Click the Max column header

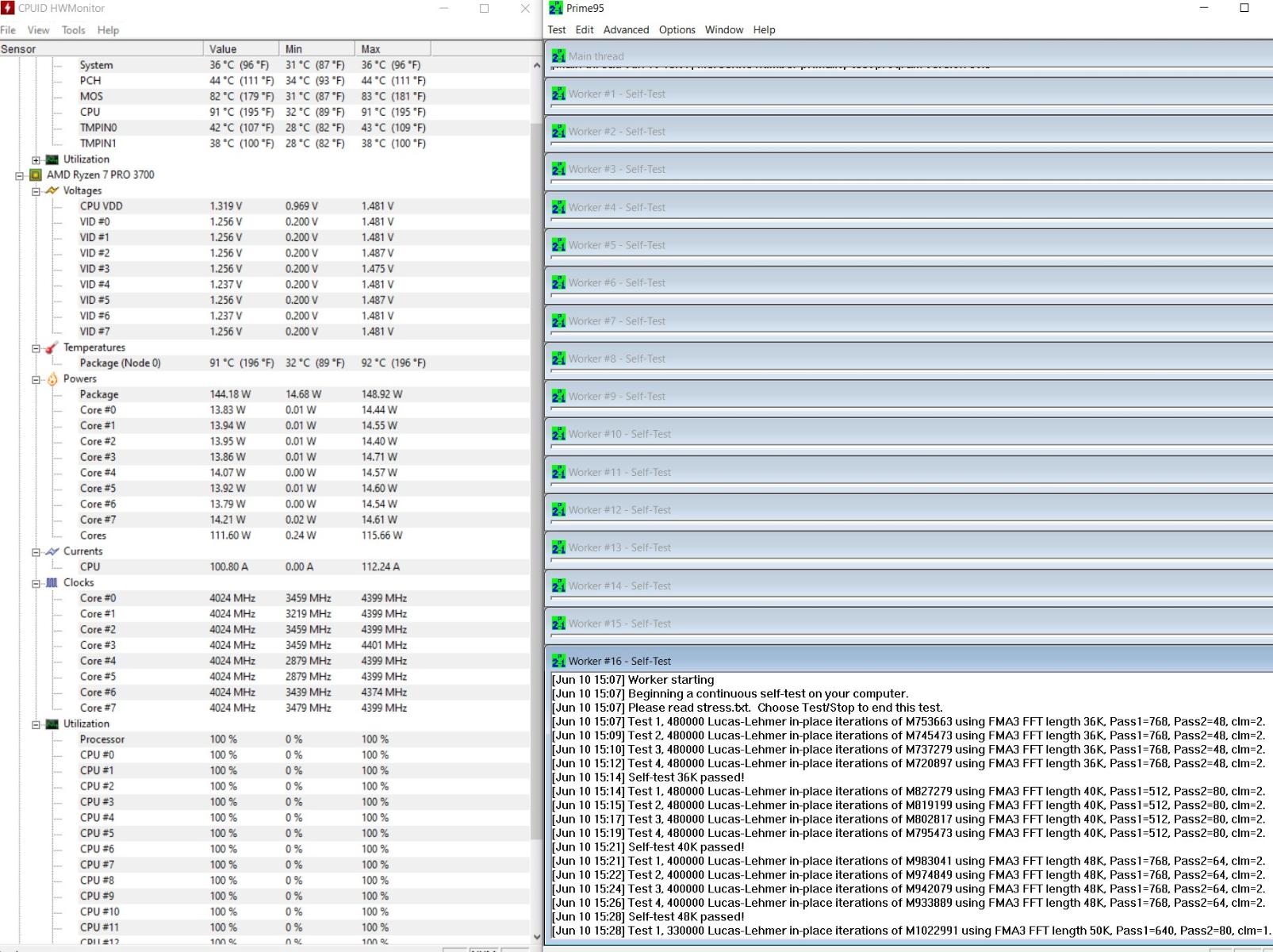click(x=393, y=49)
